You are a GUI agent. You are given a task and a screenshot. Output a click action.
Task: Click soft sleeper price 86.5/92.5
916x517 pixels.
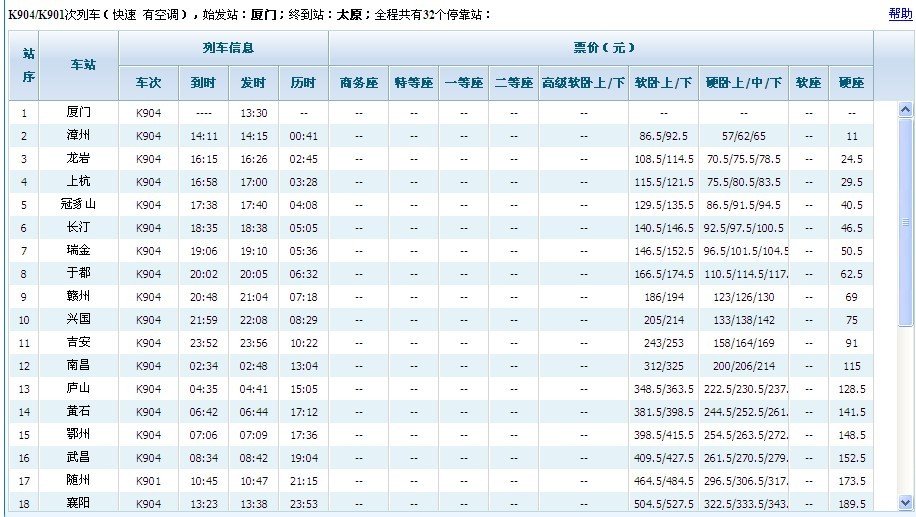click(x=664, y=136)
